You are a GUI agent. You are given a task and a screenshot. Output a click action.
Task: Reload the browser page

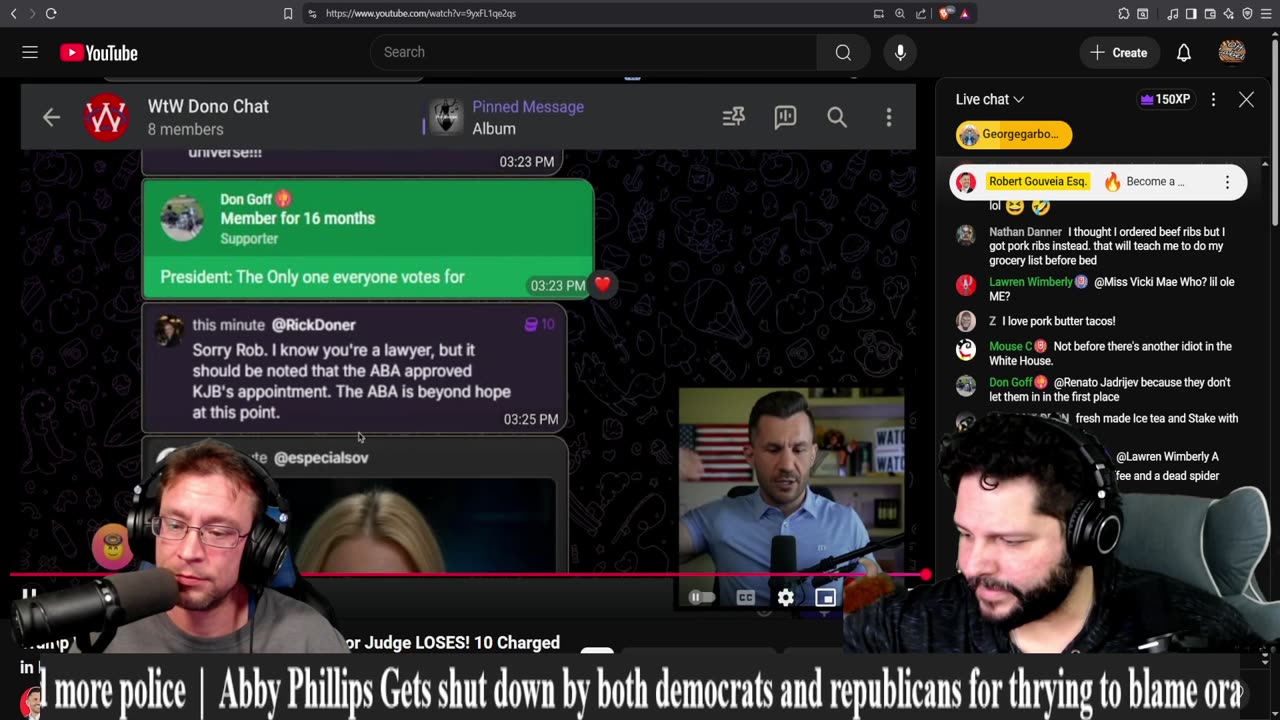pyautogui.click(x=51, y=13)
